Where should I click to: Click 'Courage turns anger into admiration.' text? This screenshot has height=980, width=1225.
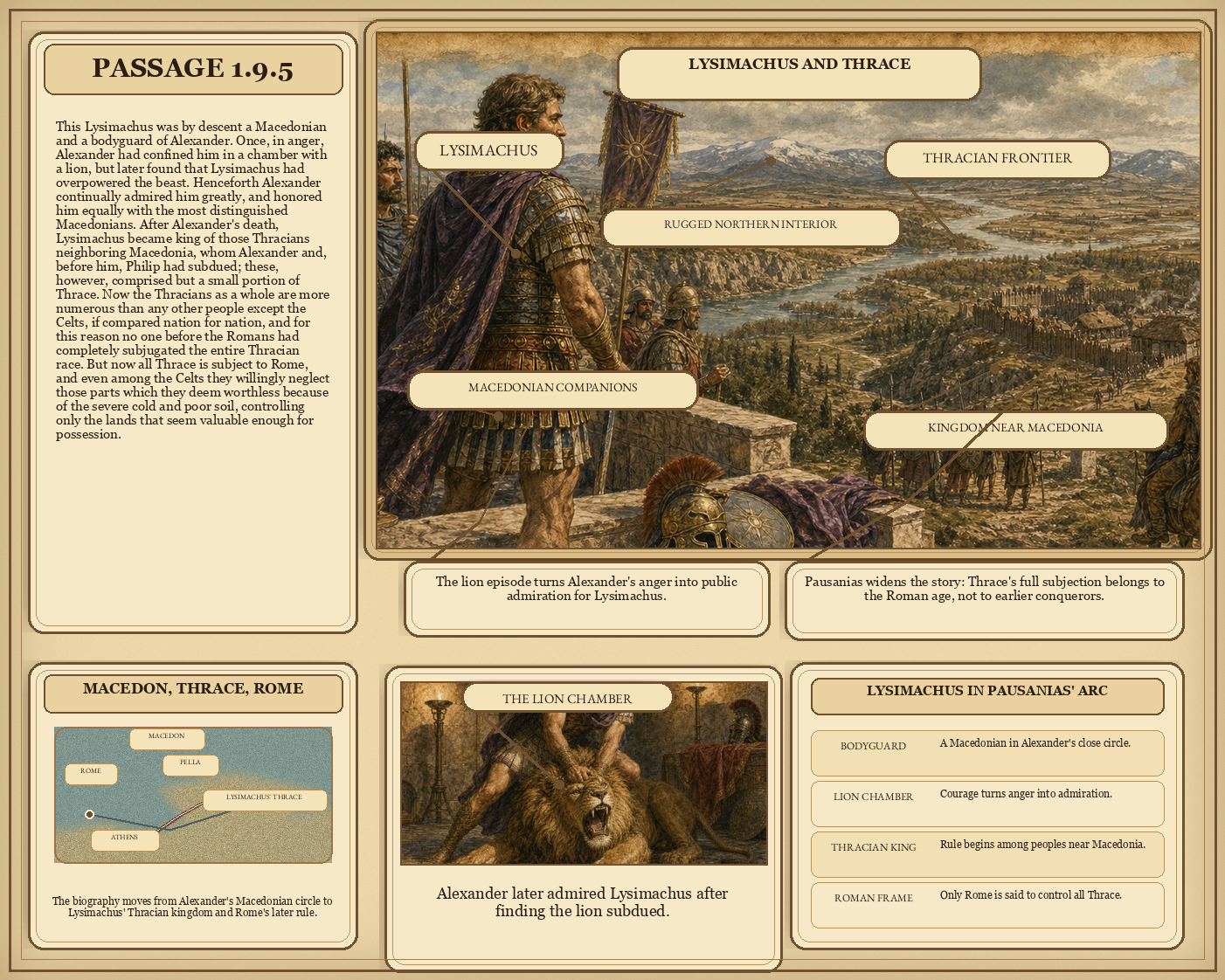point(1026,794)
